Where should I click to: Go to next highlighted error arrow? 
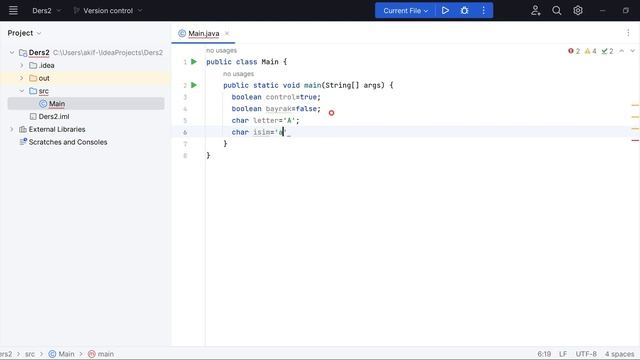632,51
